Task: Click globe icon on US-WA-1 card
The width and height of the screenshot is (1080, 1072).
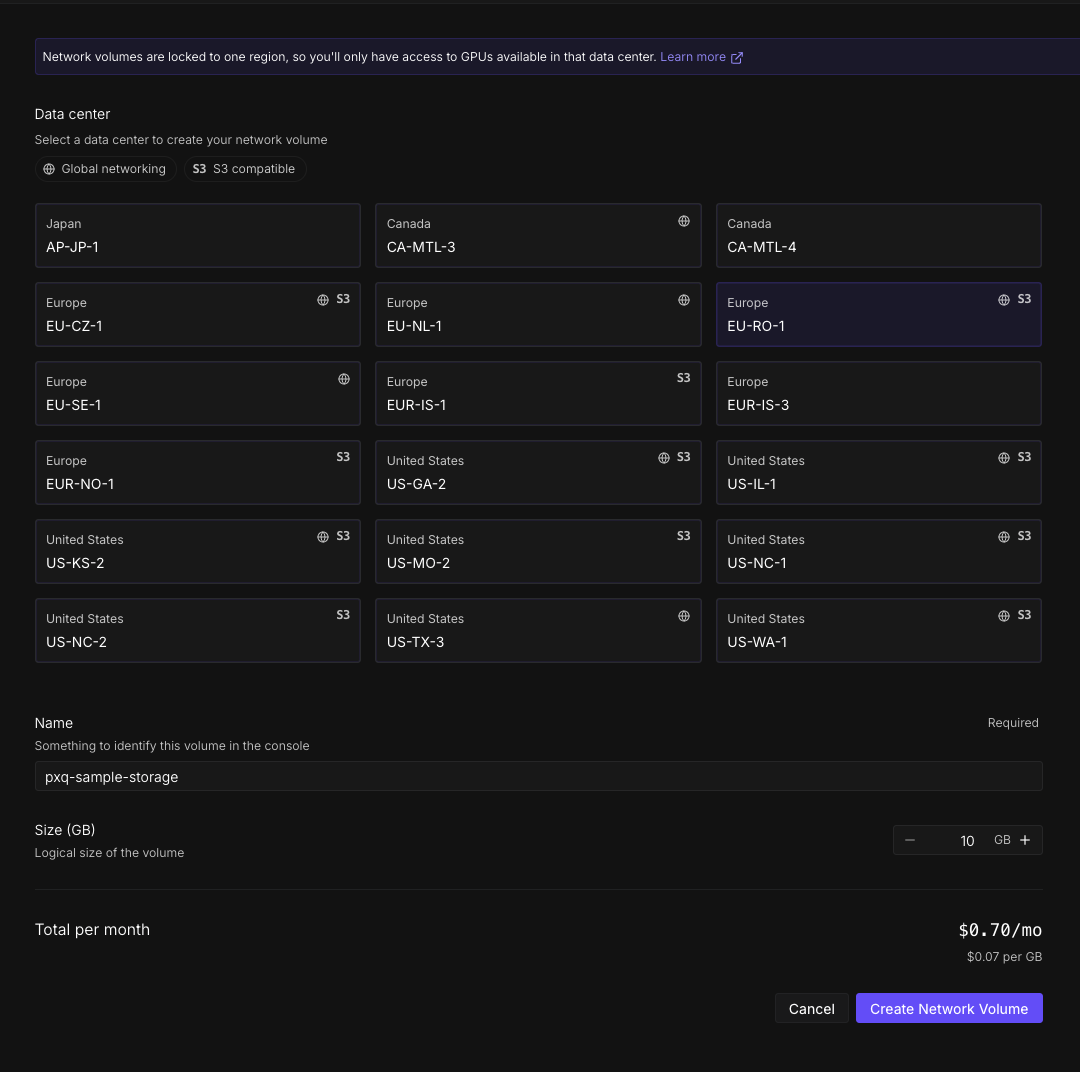Action: coord(1004,616)
